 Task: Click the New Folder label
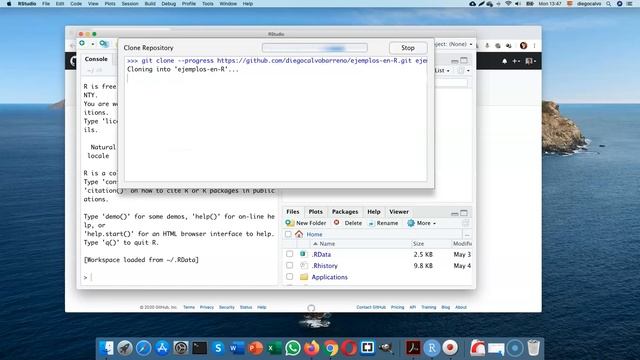311,223
